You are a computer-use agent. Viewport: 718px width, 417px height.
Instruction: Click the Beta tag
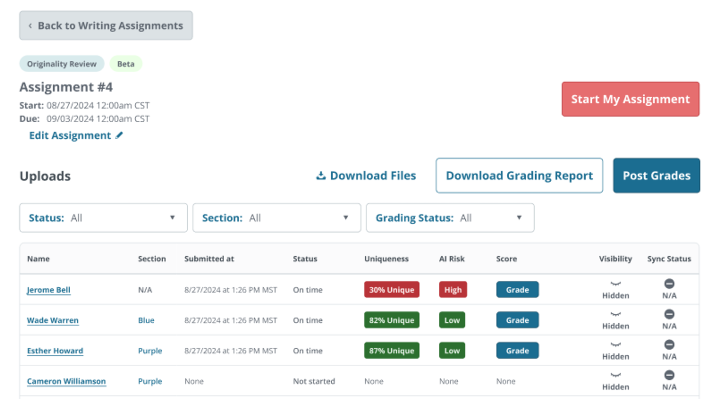(126, 64)
